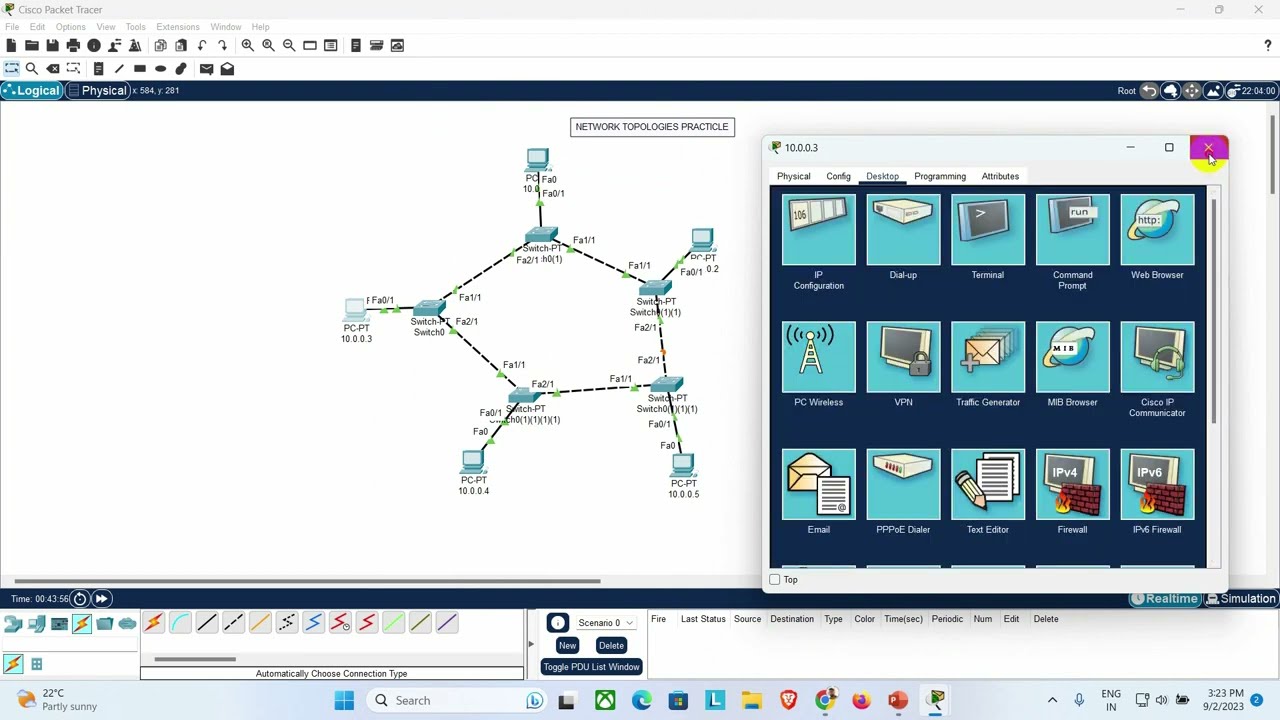Select the automatic connection lightning cable
The height and width of the screenshot is (720, 1280).
point(153,623)
